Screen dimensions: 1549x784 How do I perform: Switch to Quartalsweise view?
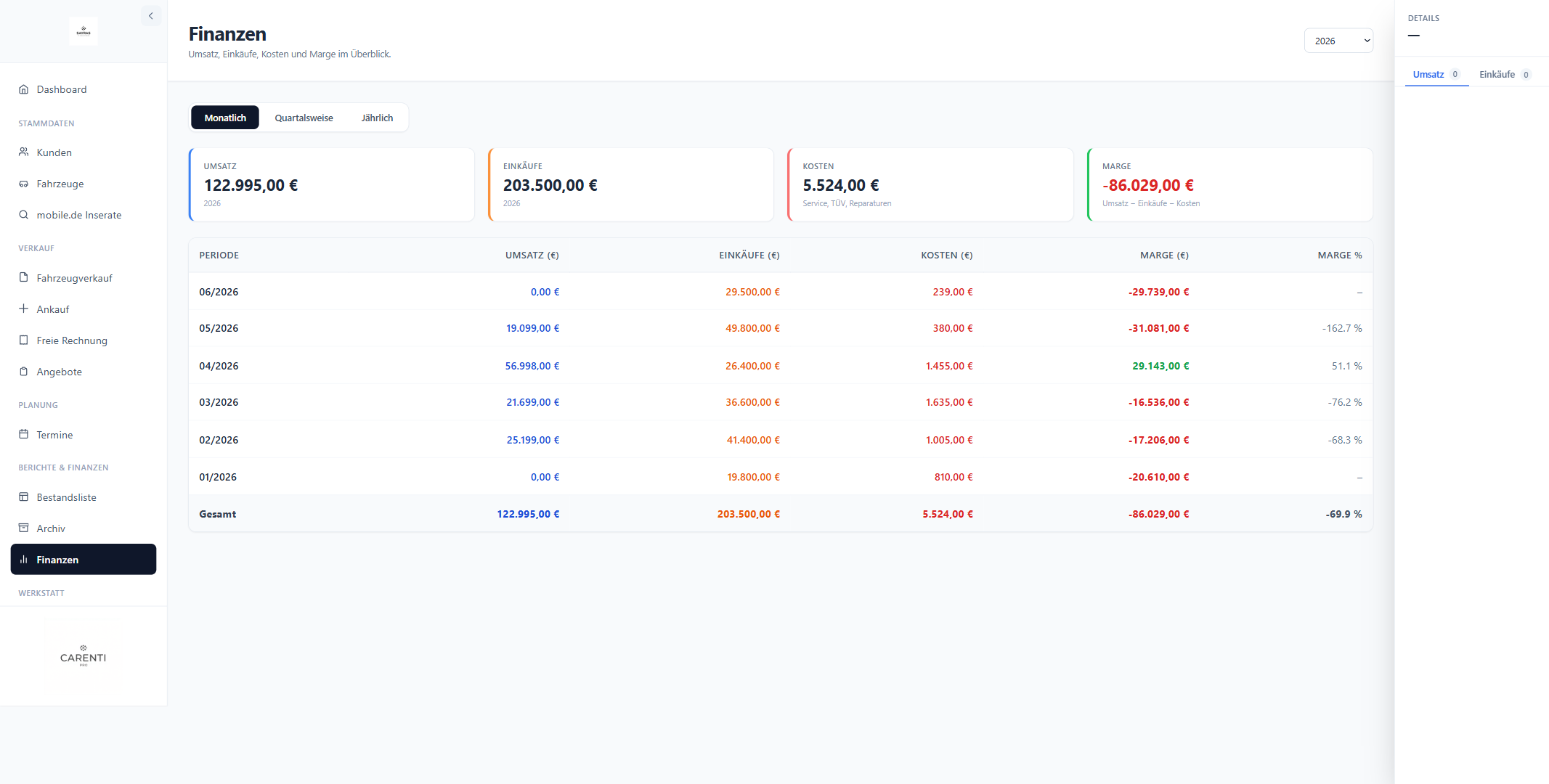pos(304,118)
